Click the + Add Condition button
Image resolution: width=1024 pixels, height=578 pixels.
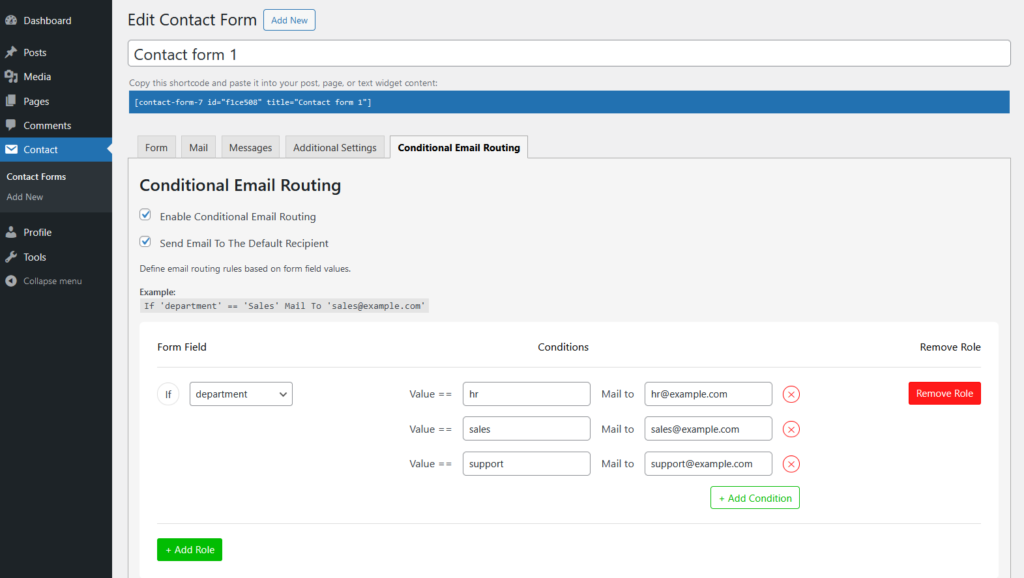point(755,498)
